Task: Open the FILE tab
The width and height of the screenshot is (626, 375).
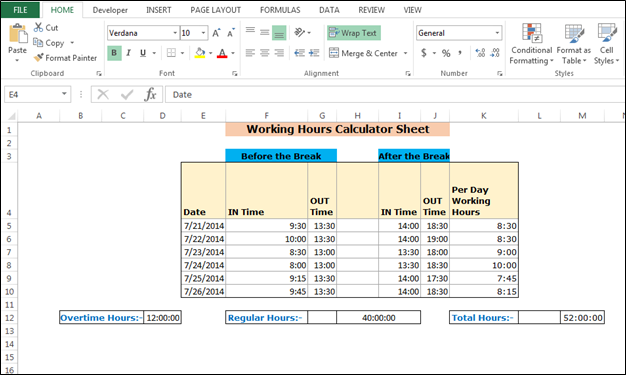Action: [x=20, y=10]
